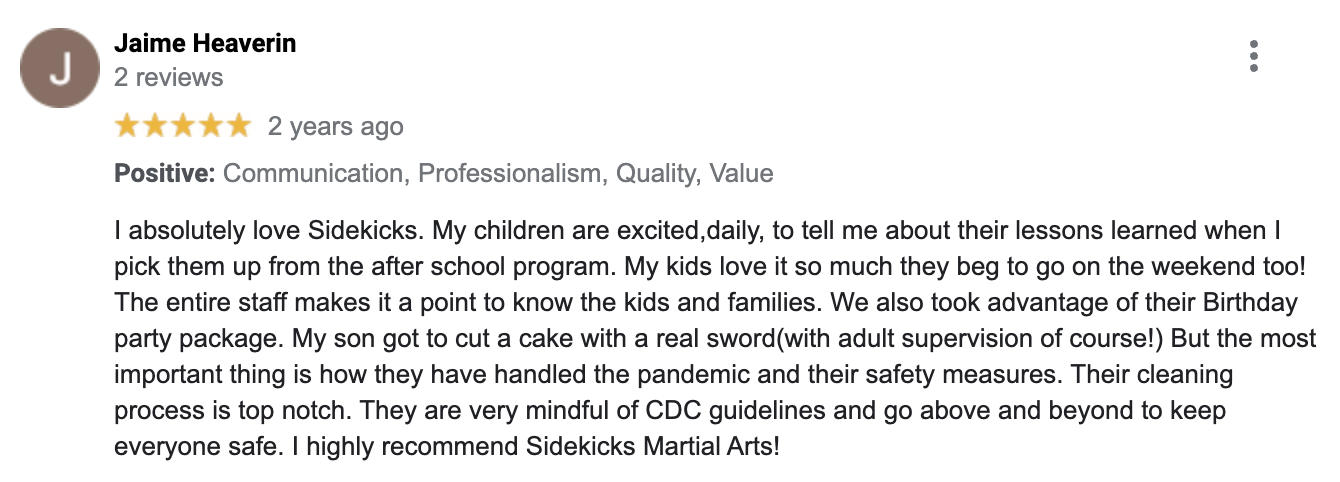Click the "2 reviews" count text
Screen dimensions: 1340x482
169,77
